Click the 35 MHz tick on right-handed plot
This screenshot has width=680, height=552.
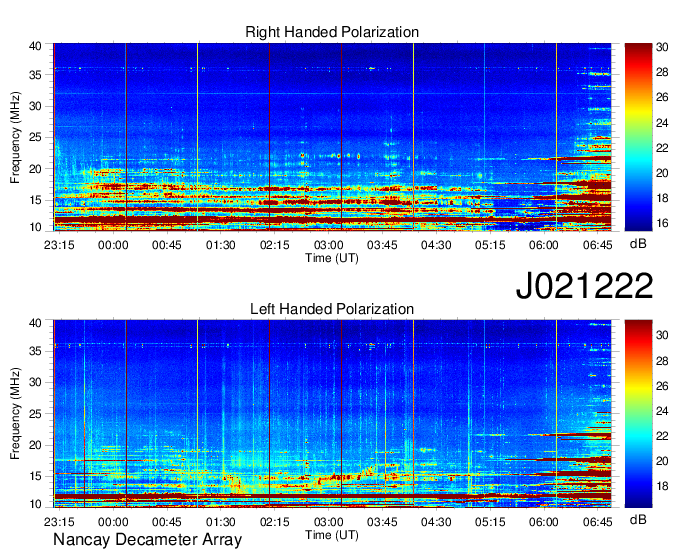pos(35,75)
